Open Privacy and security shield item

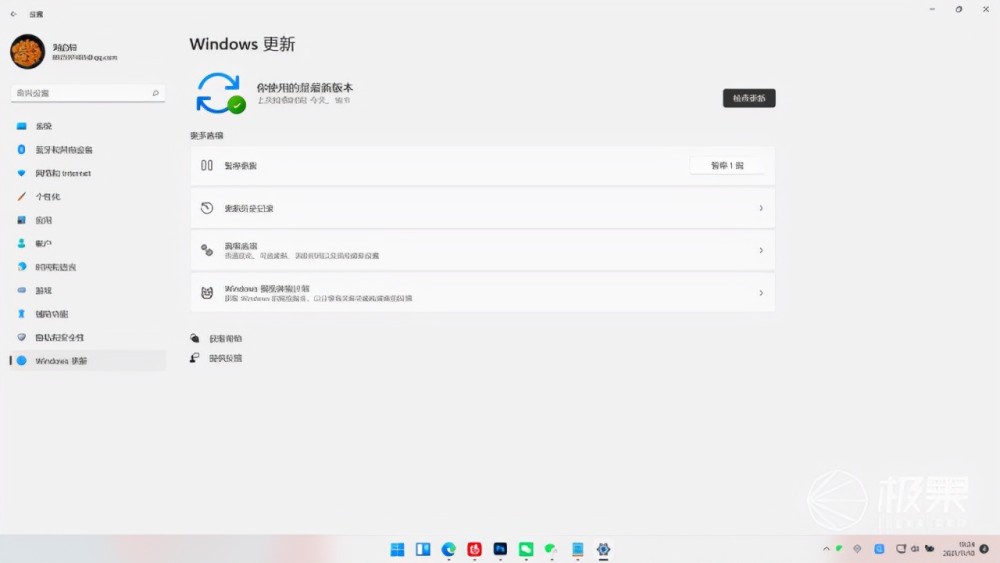pos(59,337)
